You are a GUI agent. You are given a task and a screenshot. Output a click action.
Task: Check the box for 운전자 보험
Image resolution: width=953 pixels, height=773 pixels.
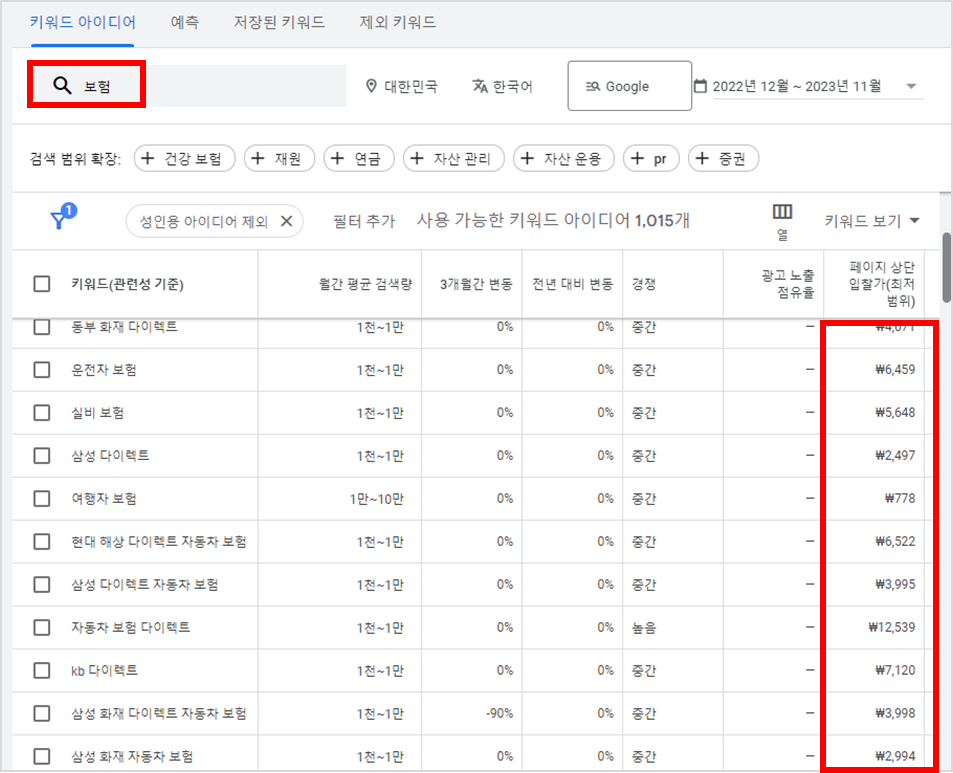coord(42,369)
